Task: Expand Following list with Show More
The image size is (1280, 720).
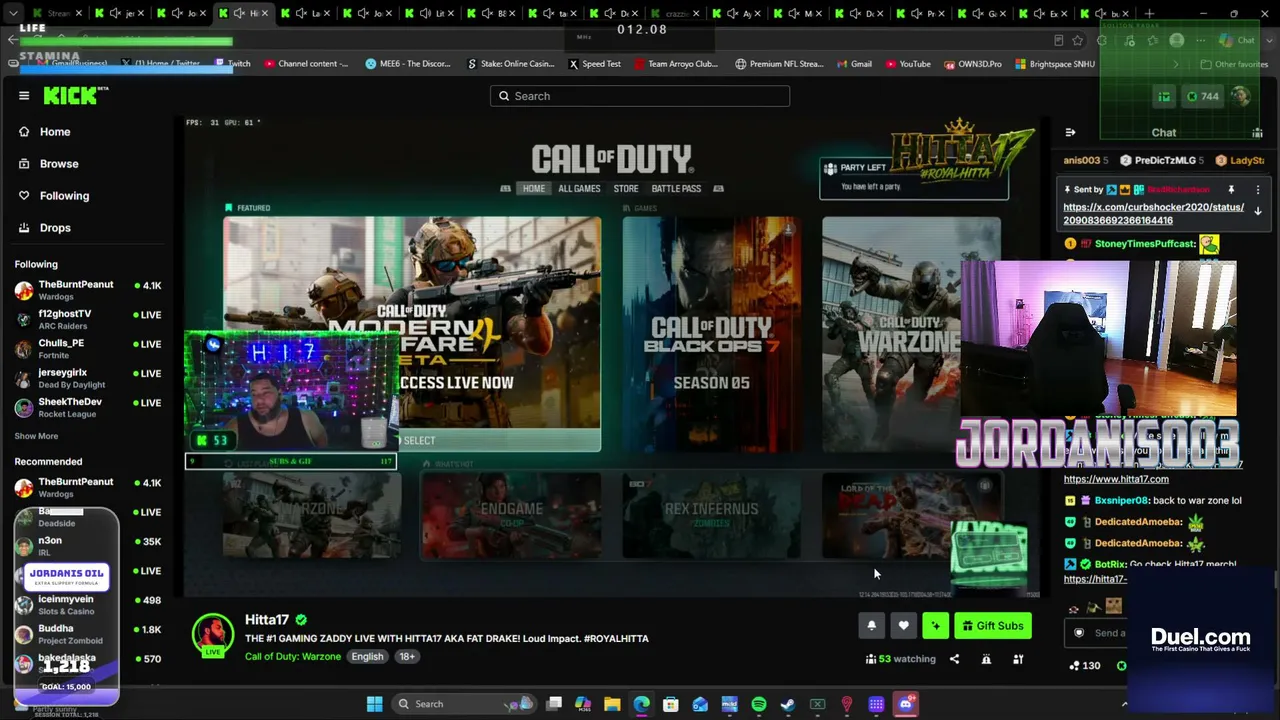Action: pyautogui.click(x=36, y=436)
